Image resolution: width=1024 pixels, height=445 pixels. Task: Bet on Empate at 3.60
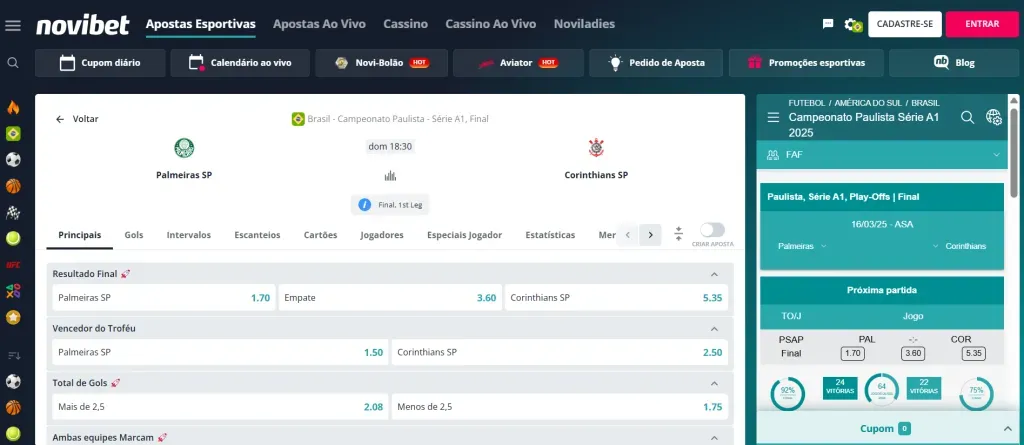(x=390, y=297)
